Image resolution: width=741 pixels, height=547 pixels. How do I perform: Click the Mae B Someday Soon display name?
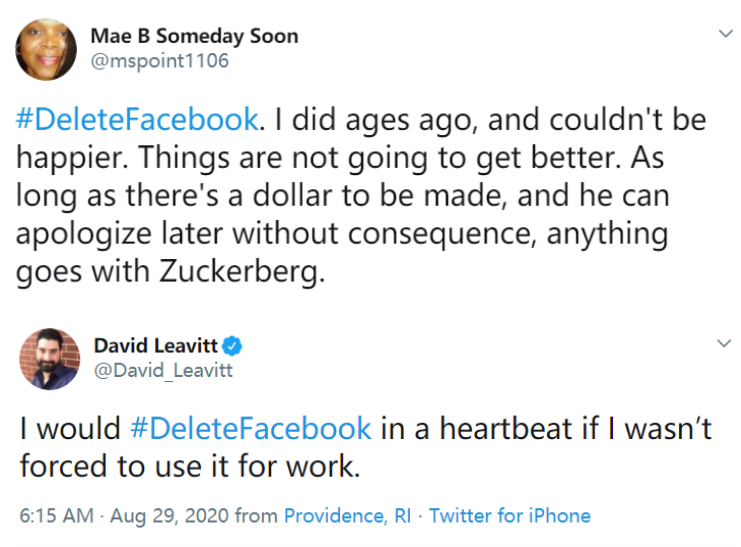click(194, 36)
